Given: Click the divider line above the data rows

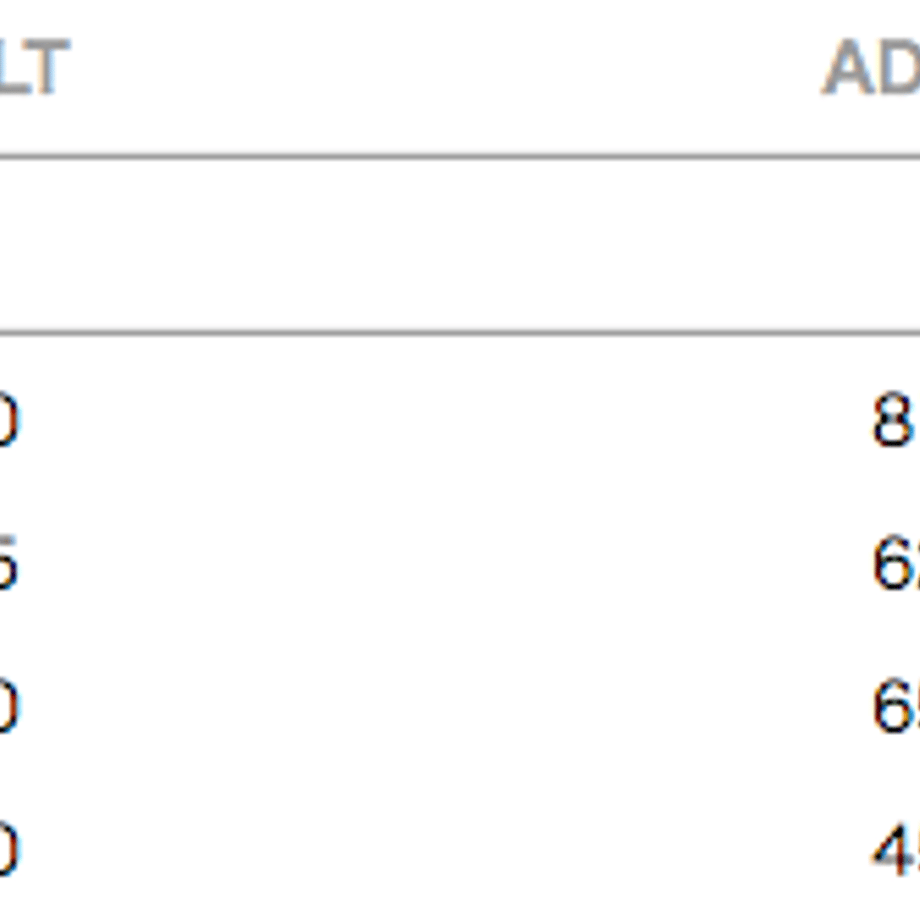Looking at the screenshot, I should coord(460,333).
